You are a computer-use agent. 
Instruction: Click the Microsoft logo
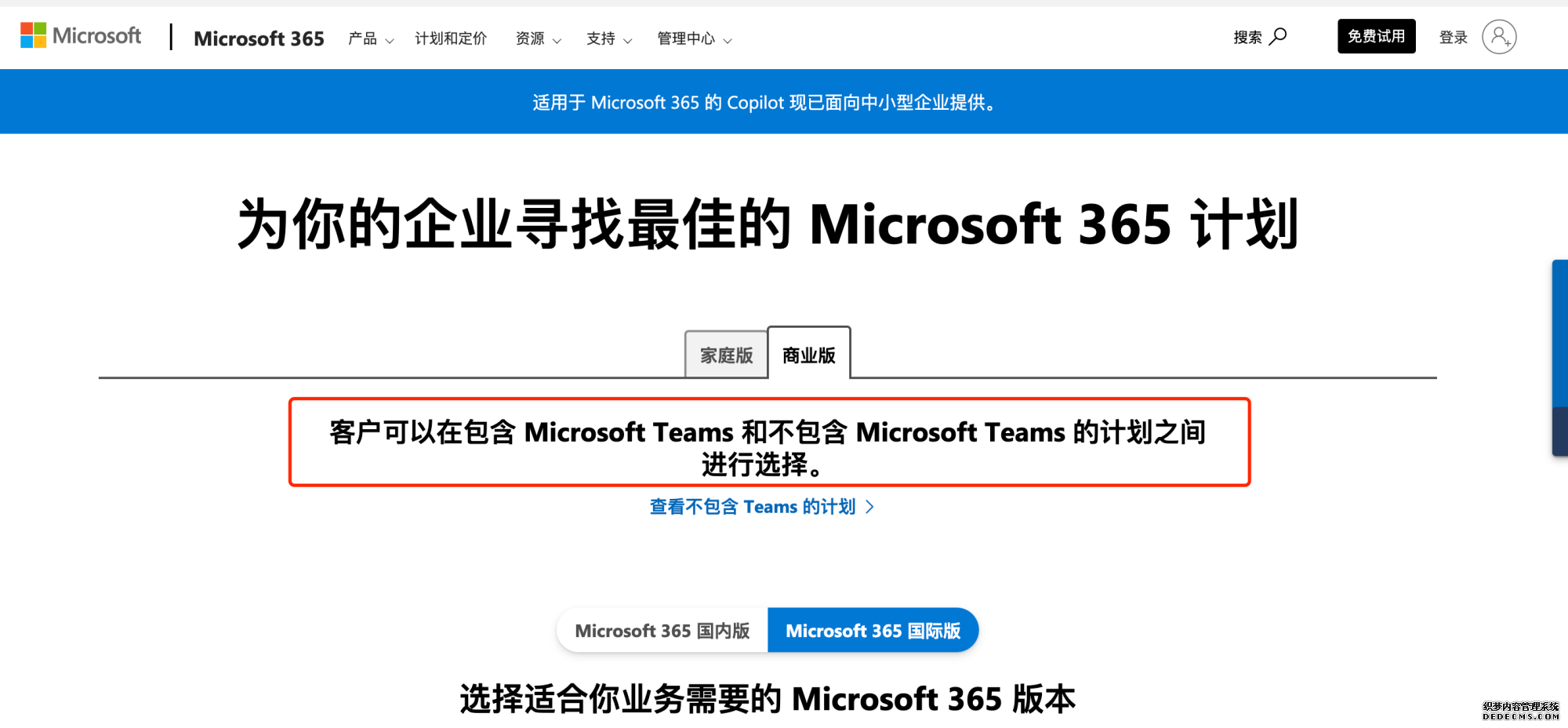[81, 36]
